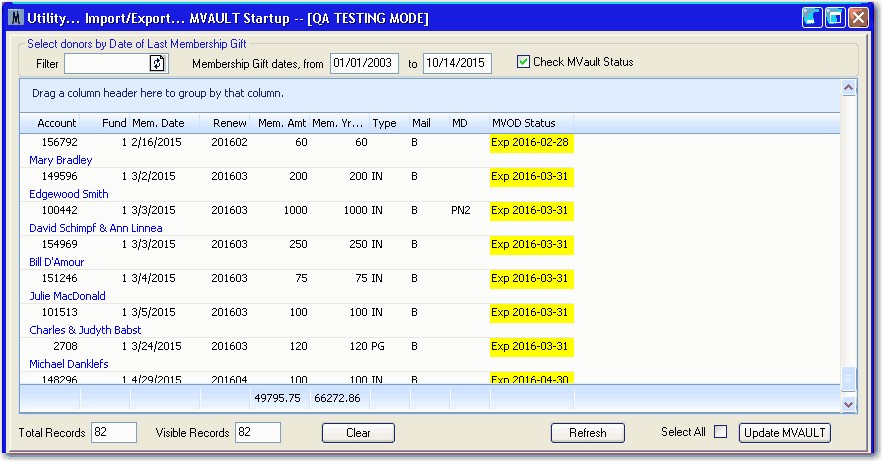Select account 2708 cell
The width and height of the screenshot is (882, 461).
(65, 346)
